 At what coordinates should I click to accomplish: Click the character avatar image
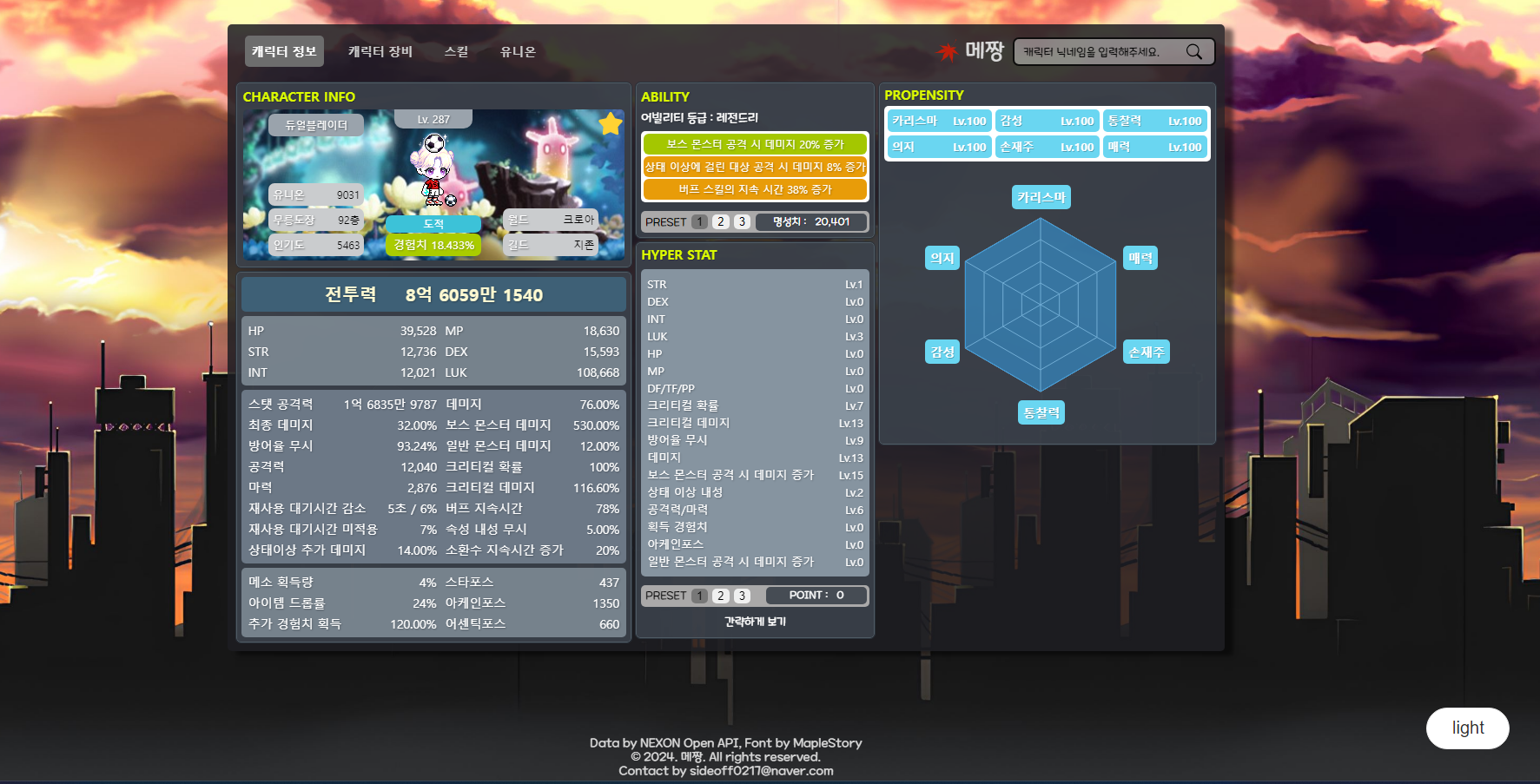point(434,170)
